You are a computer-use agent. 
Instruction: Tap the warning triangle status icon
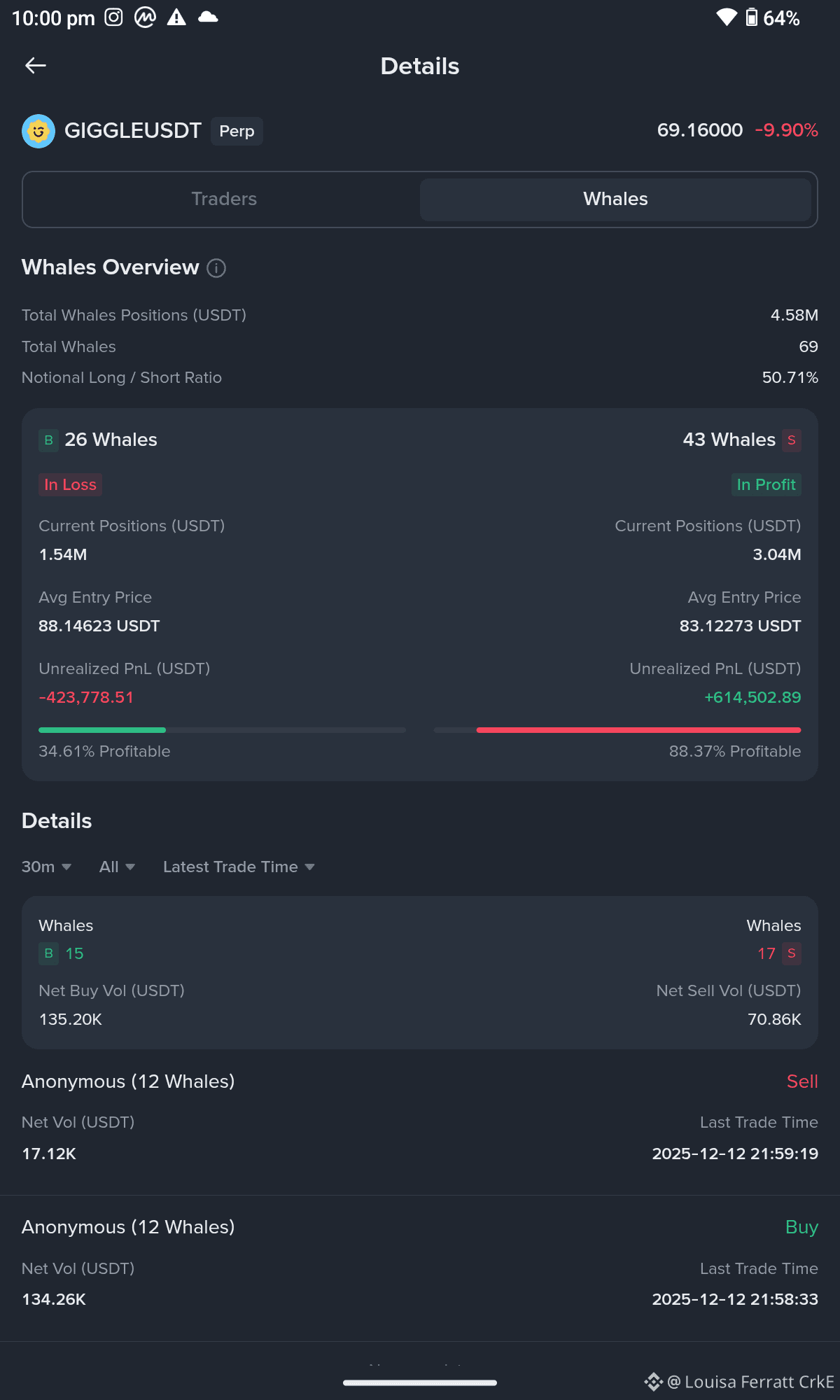[x=176, y=17]
